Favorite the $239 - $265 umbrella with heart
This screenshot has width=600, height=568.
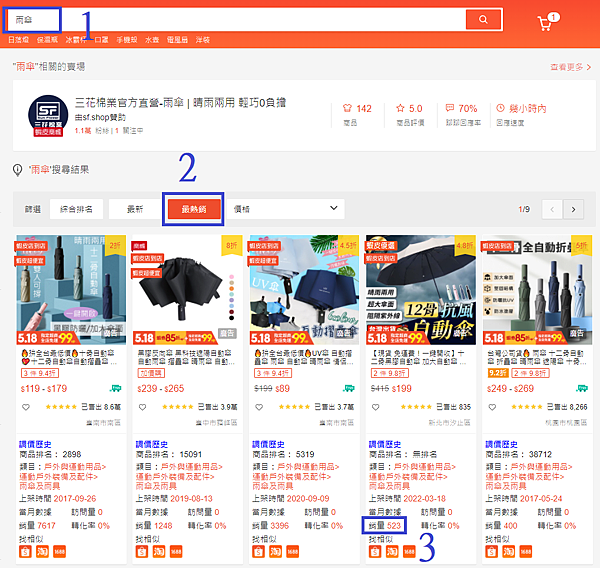[142, 407]
